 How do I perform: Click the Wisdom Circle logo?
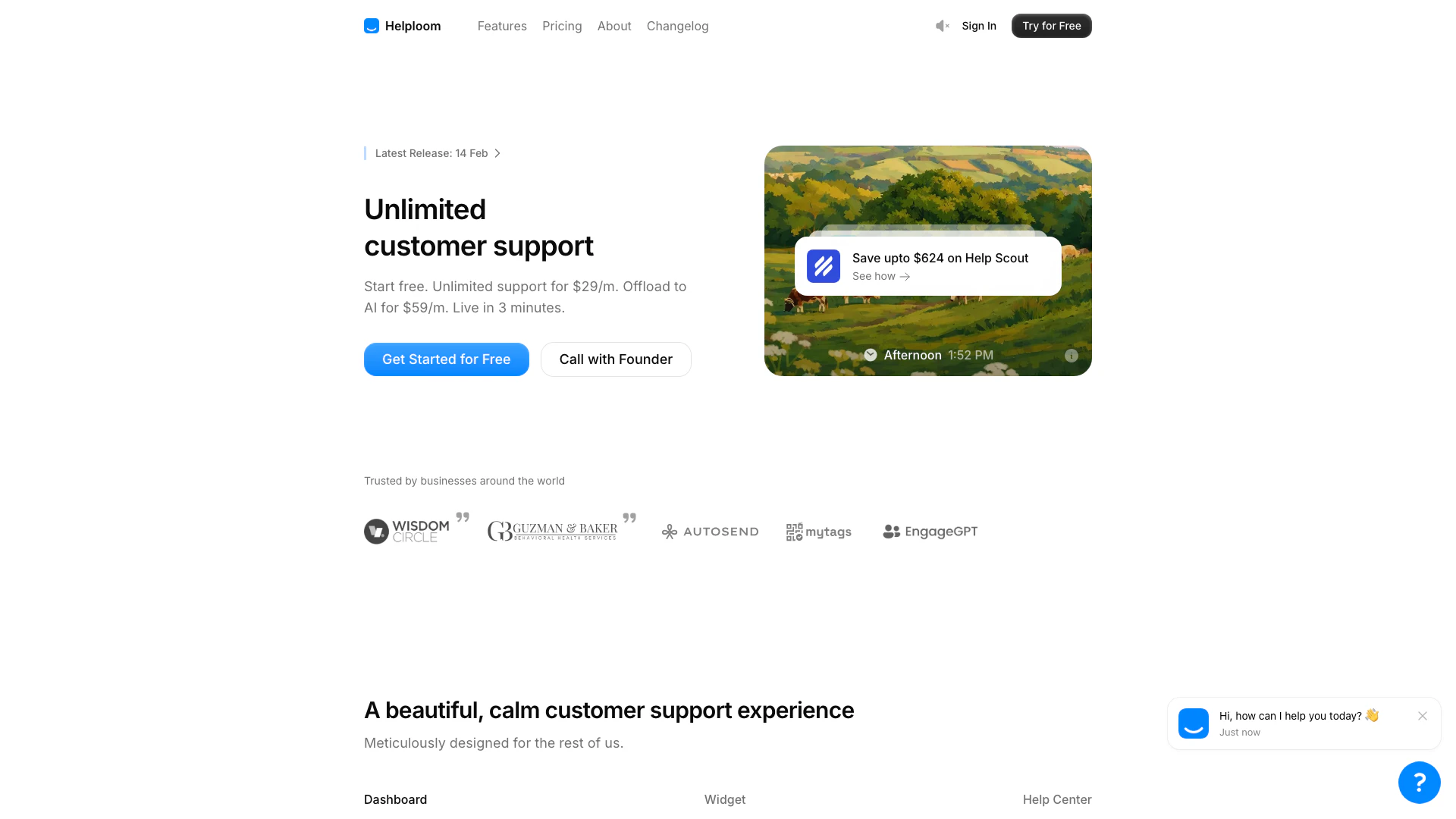click(x=407, y=532)
